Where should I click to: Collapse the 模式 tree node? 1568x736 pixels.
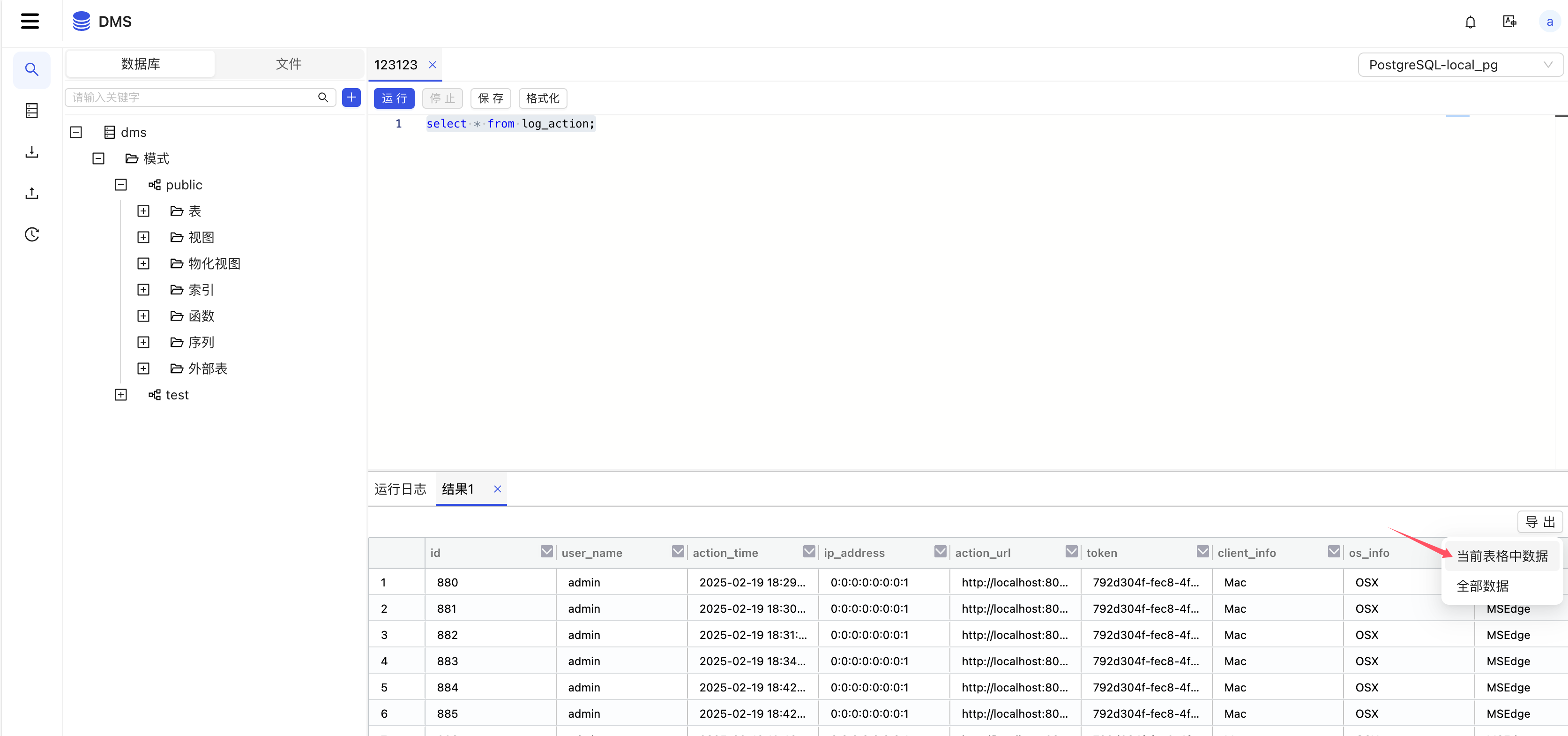(98, 158)
